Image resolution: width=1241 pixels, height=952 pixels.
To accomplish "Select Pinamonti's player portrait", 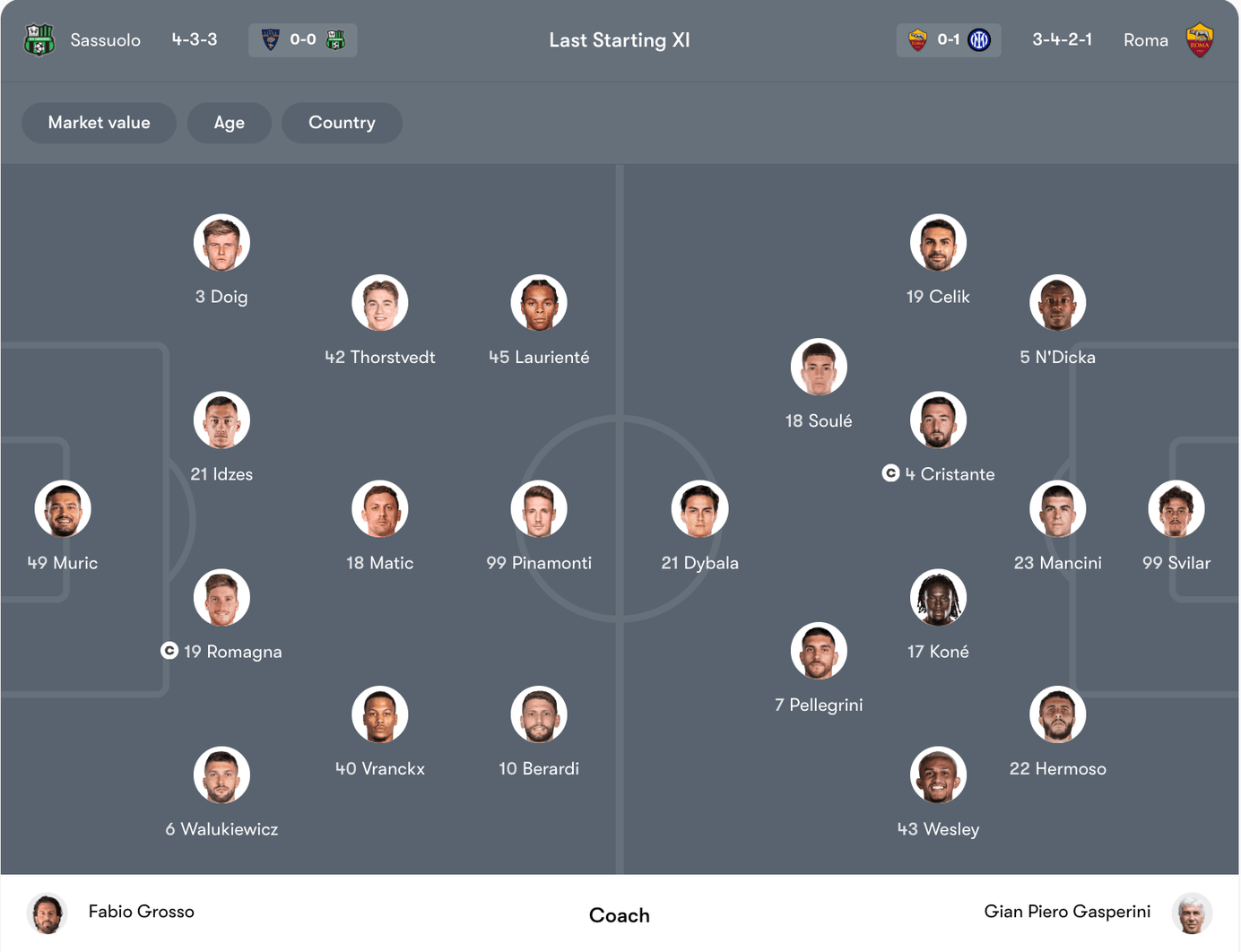I will click(539, 509).
